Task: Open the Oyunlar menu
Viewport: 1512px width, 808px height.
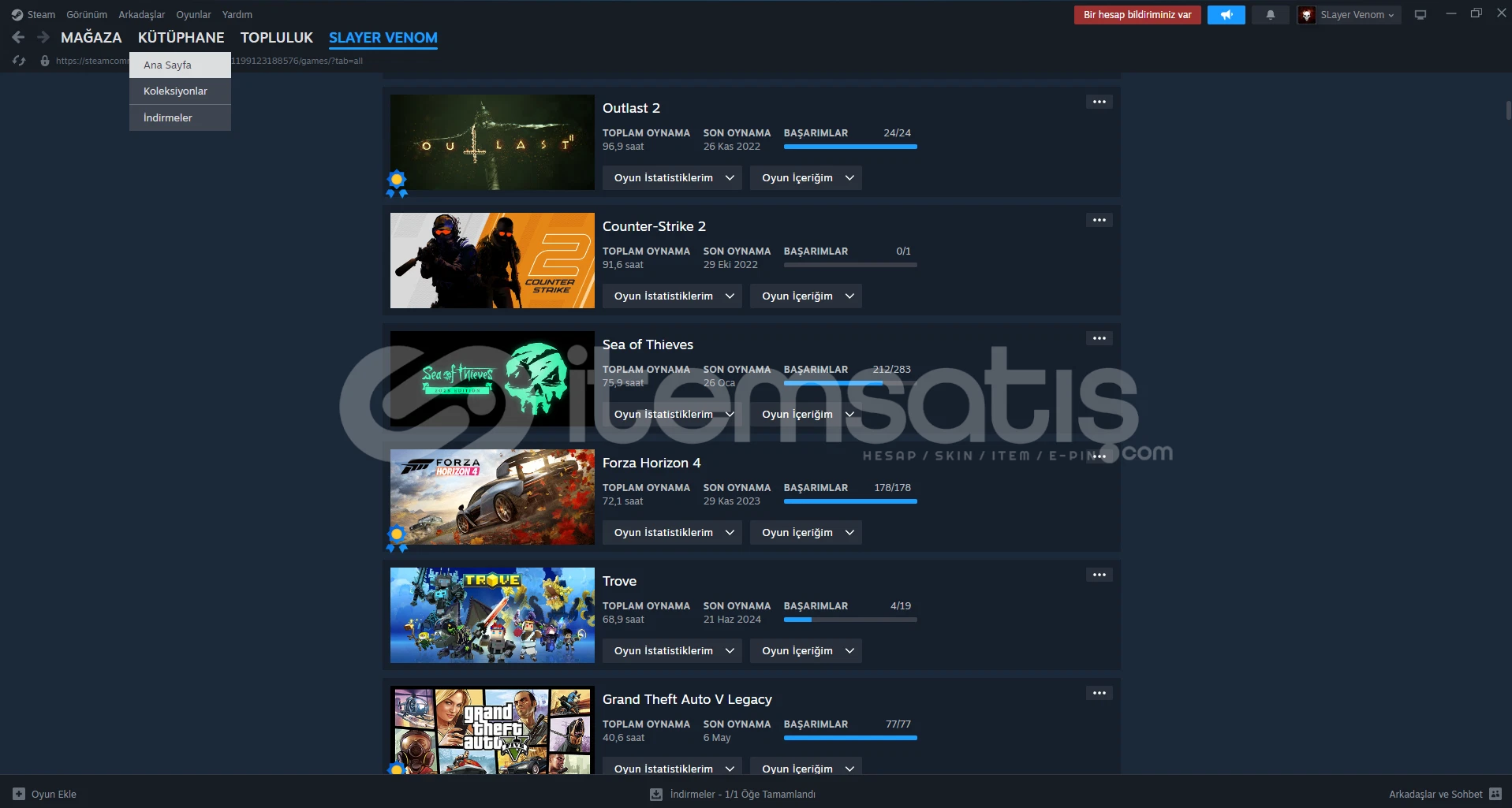Action: [x=193, y=15]
